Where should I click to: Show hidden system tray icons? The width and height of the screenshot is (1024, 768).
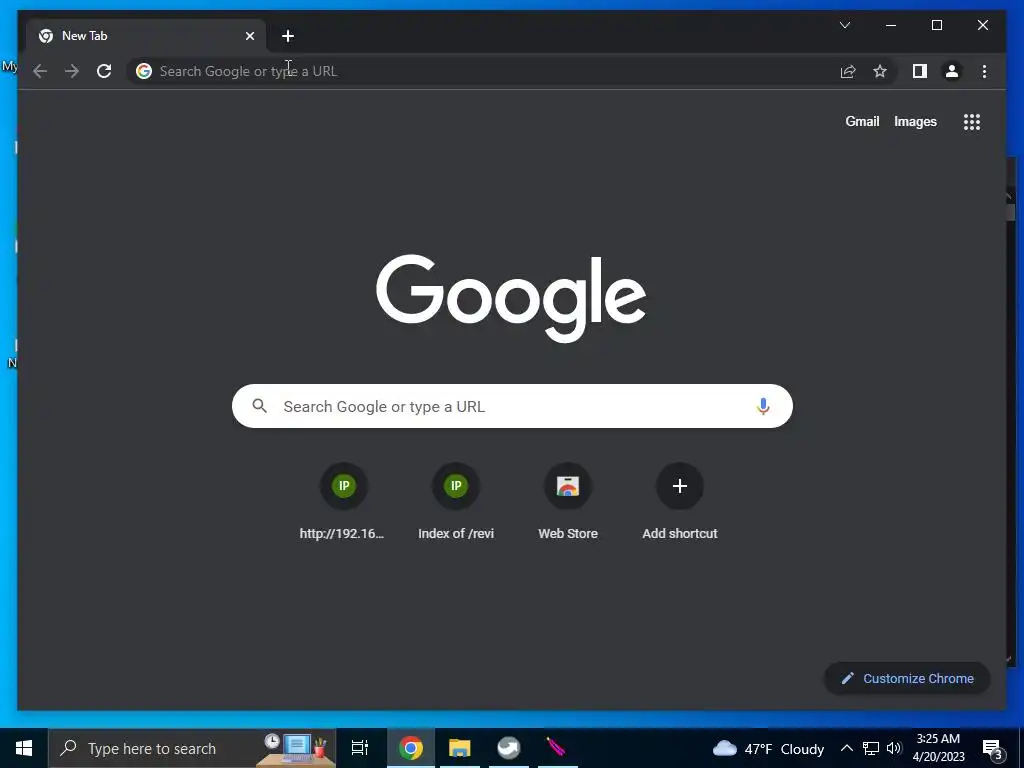point(846,748)
